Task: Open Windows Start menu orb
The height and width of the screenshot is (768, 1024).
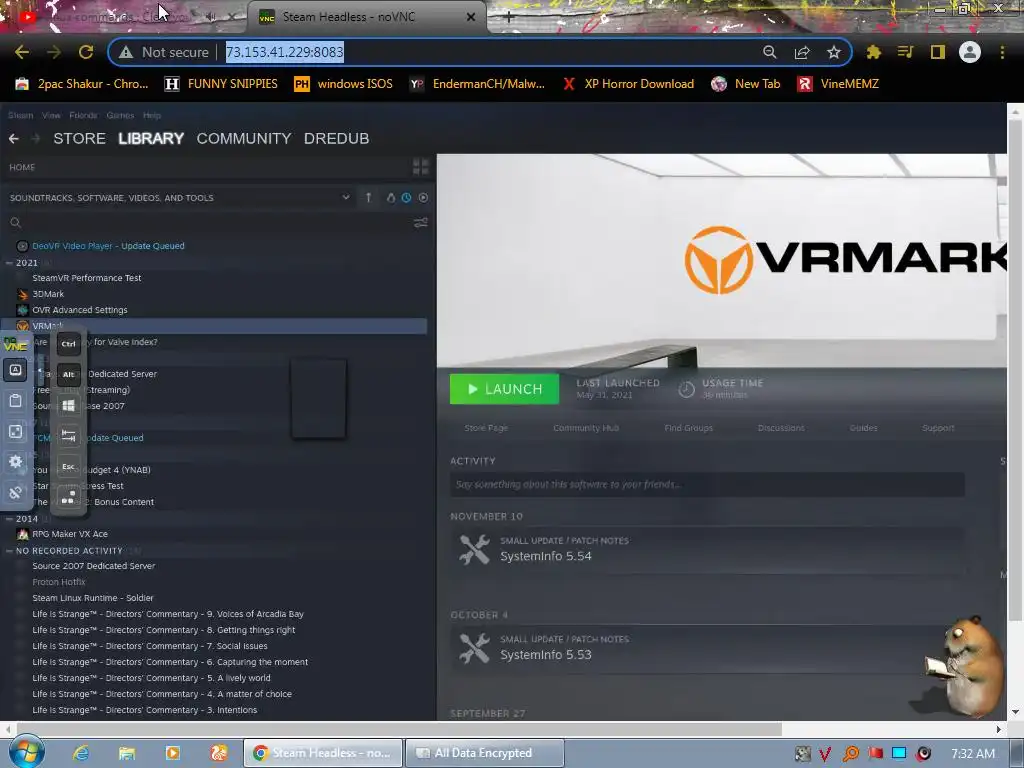Action: pyautogui.click(x=25, y=752)
